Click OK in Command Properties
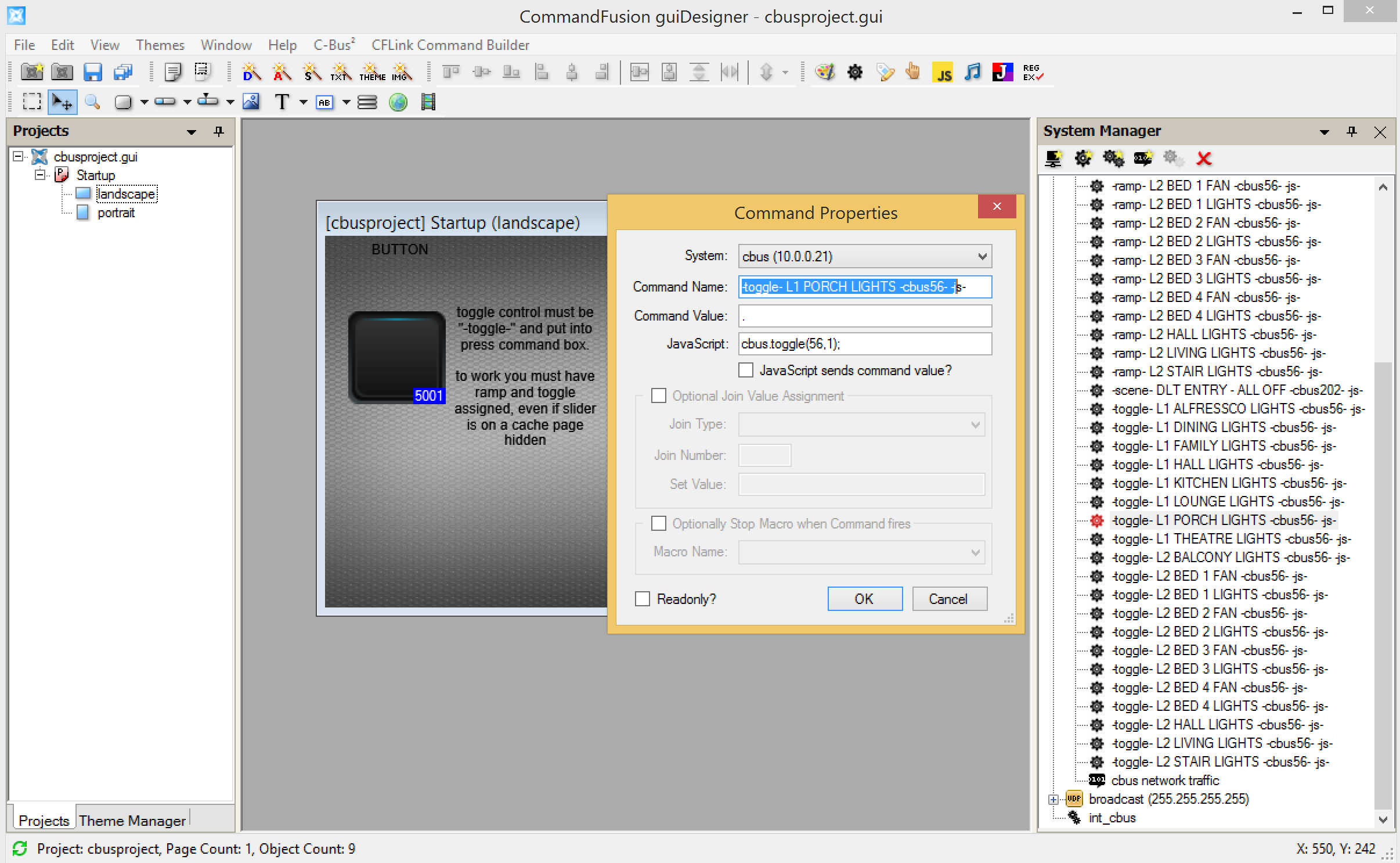The width and height of the screenshot is (1400, 863). (x=864, y=599)
